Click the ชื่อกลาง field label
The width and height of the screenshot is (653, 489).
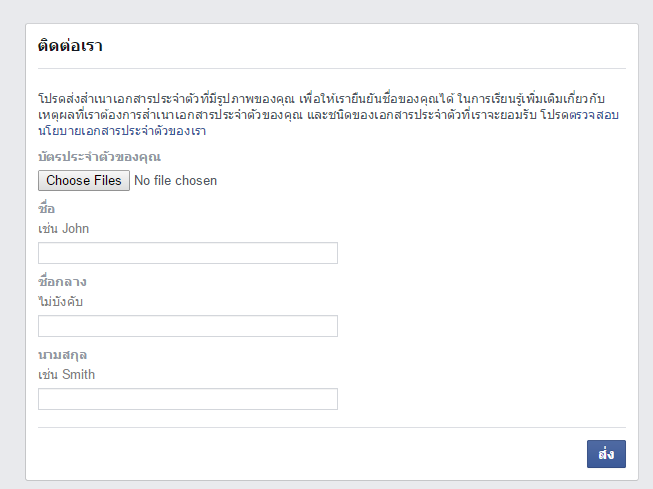pos(62,282)
